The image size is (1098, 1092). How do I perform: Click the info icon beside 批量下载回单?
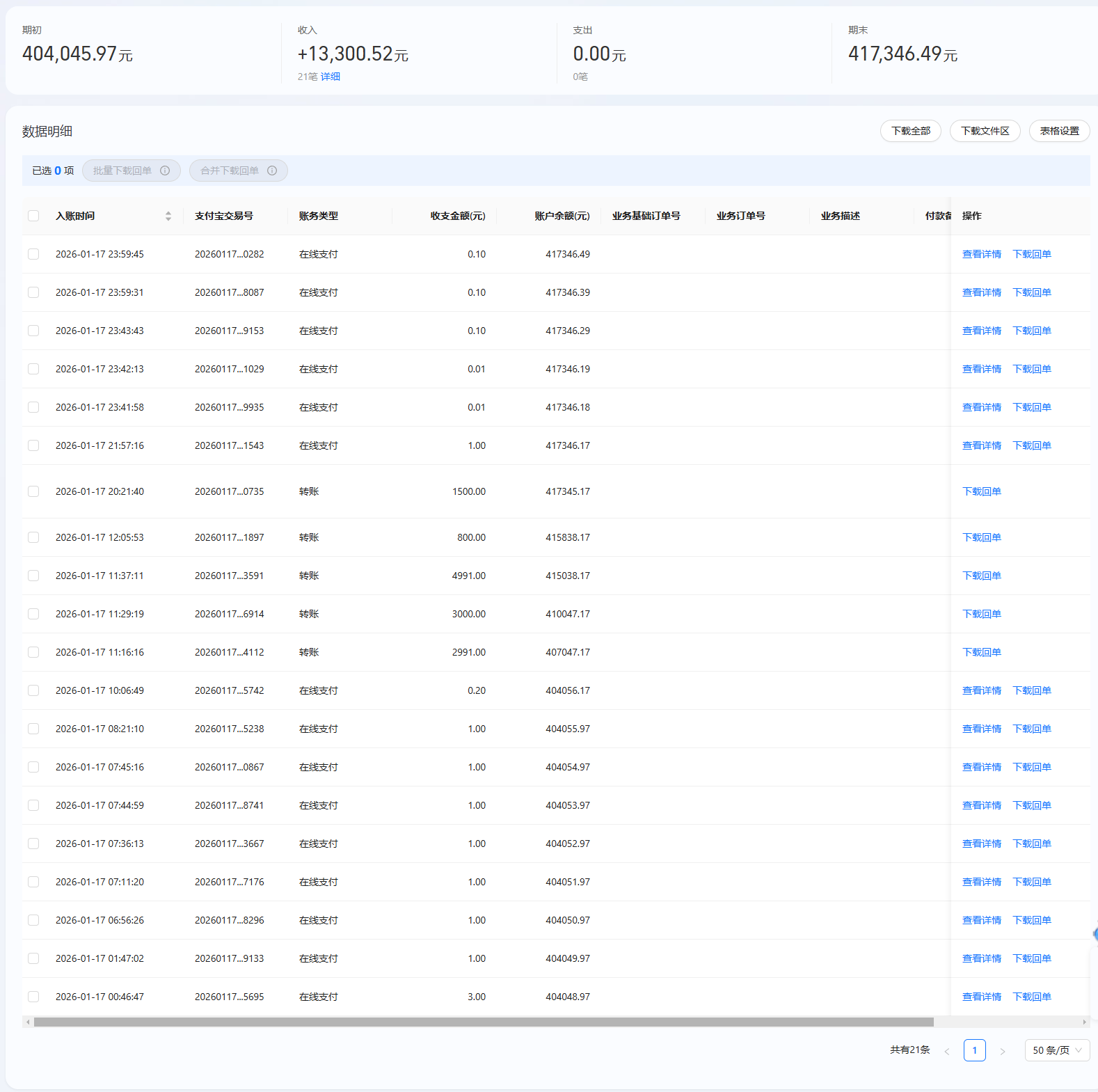pyautogui.click(x=165, y=171)
